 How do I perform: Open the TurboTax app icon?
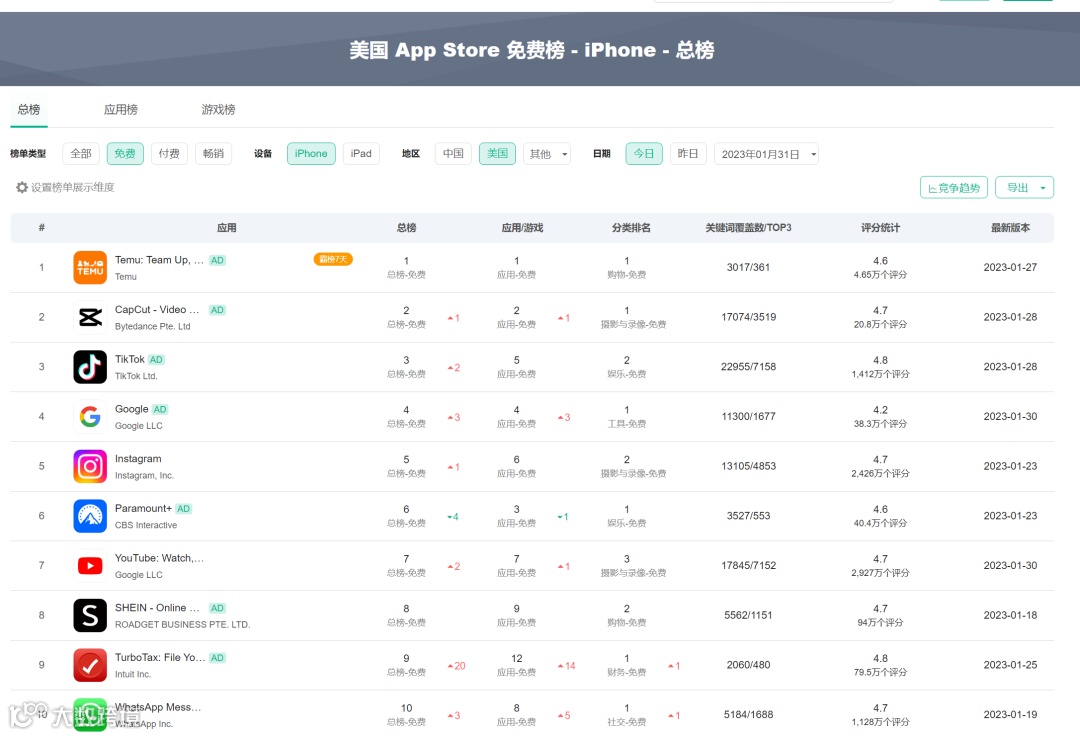coord(90,665)
